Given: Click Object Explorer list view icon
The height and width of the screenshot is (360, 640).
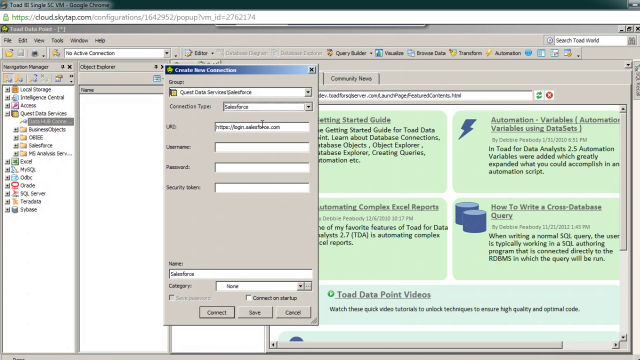Looking at the screenshot, I should click(x=157, y=78).
